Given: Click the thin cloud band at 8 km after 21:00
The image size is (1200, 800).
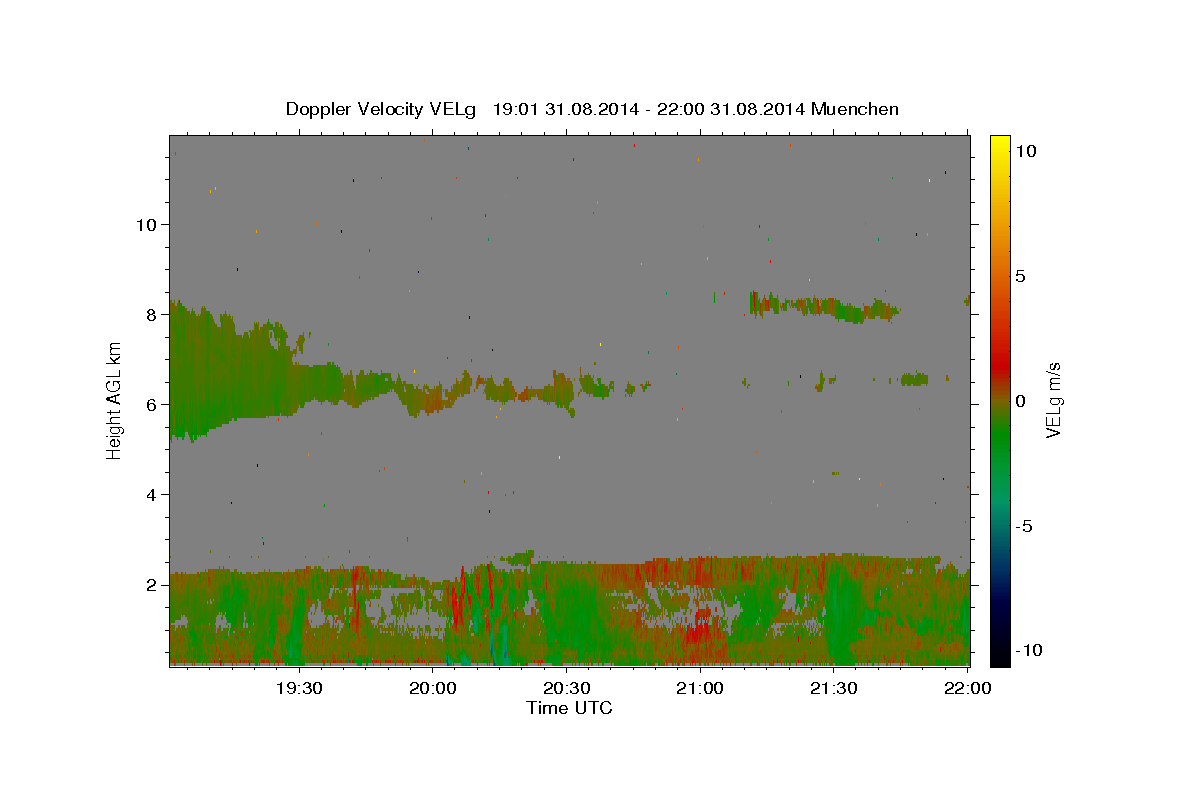Looking at the screenshot, I should [825, 307].
